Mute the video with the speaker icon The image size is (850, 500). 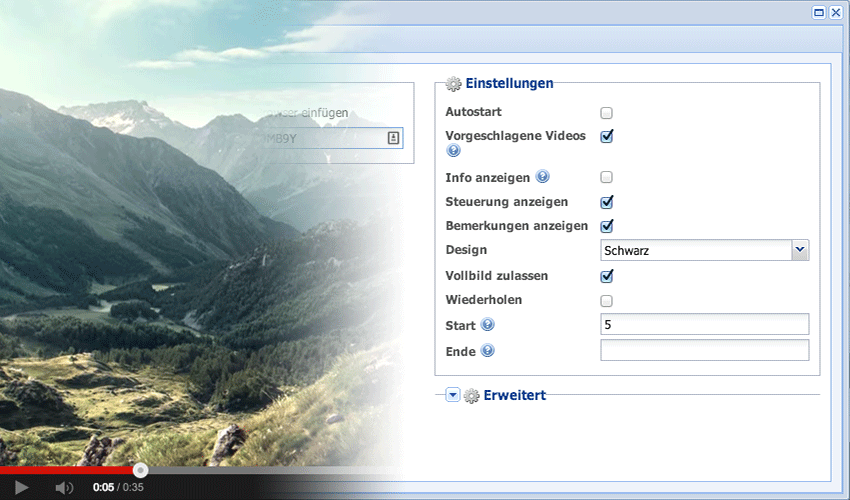point(64,487)
